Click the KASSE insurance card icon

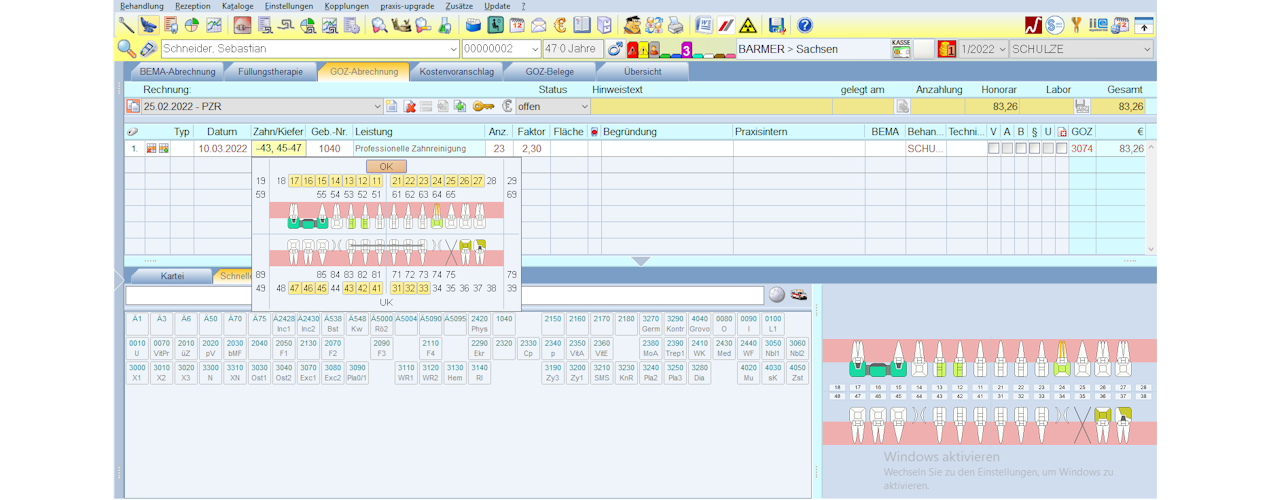pyautogui.click(x=901, y=49)
